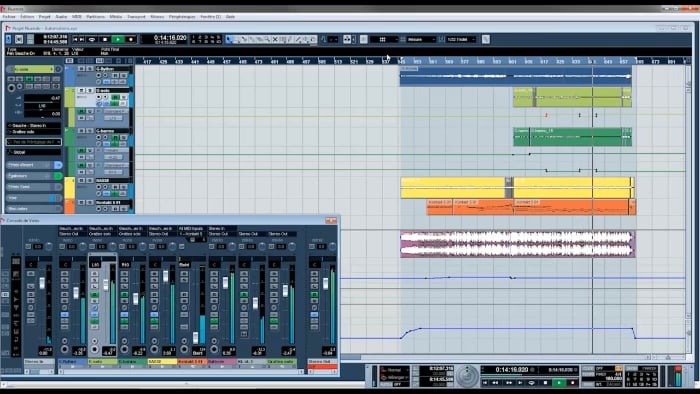Image resolution: width=700 pixels, height=394 pixels.
Task: Click the Activate Project button in toolbar
Action: click(x=8, y=39)
